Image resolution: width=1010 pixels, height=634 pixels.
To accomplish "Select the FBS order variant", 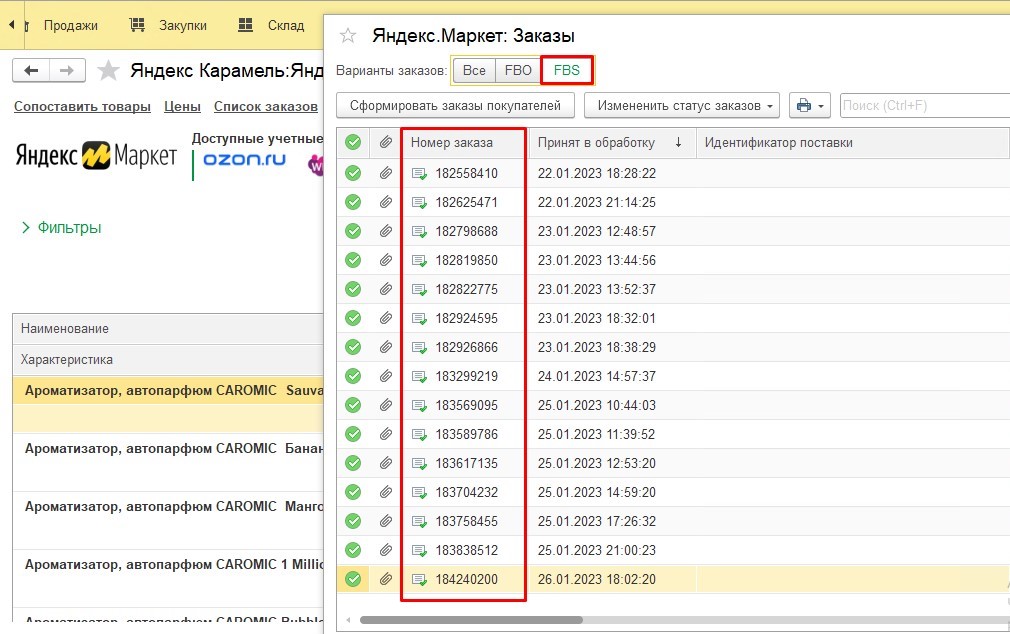I will (567, 70).
